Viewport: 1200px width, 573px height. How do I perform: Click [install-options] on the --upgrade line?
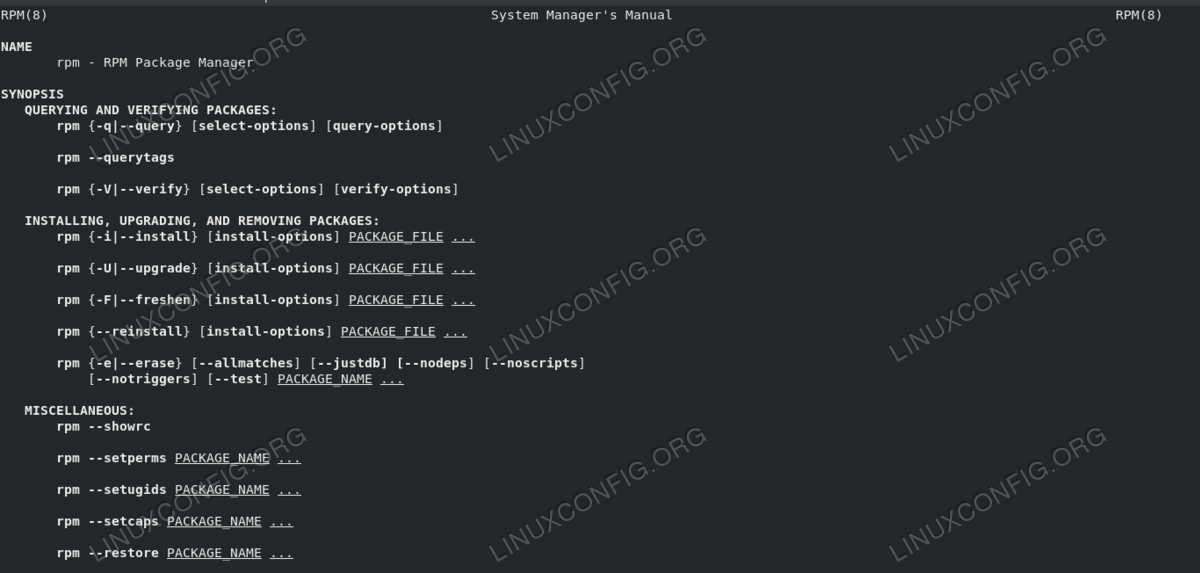274,268
